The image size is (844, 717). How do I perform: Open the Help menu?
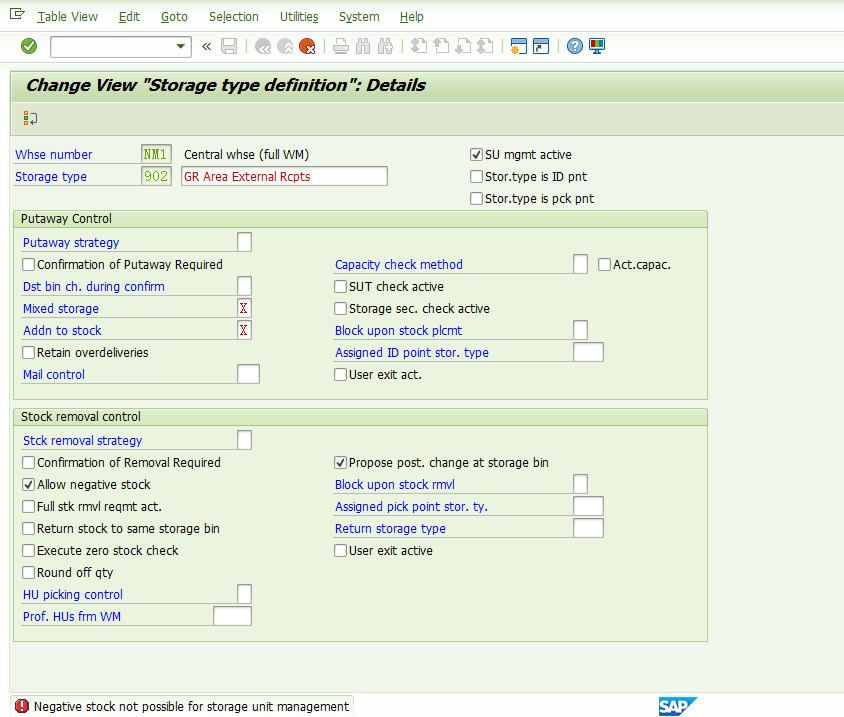pyautogui.click(x=411, y=17)
